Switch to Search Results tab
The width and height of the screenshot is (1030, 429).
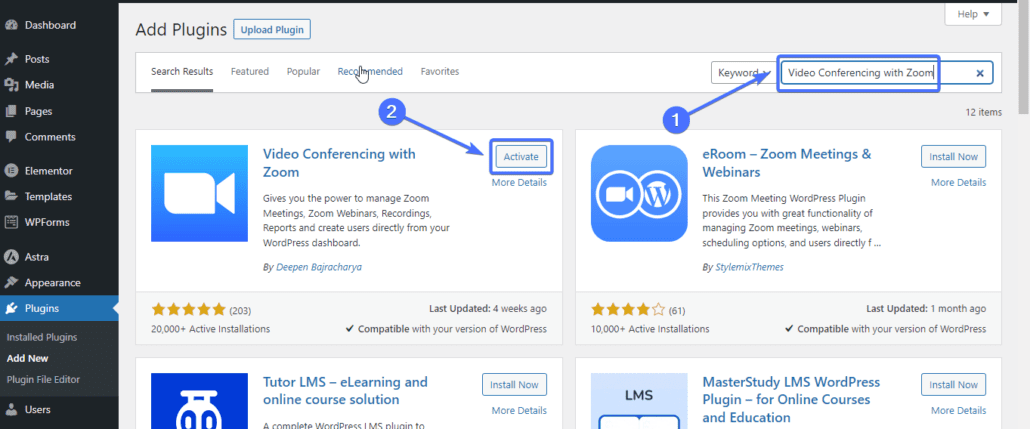point(182,72)
